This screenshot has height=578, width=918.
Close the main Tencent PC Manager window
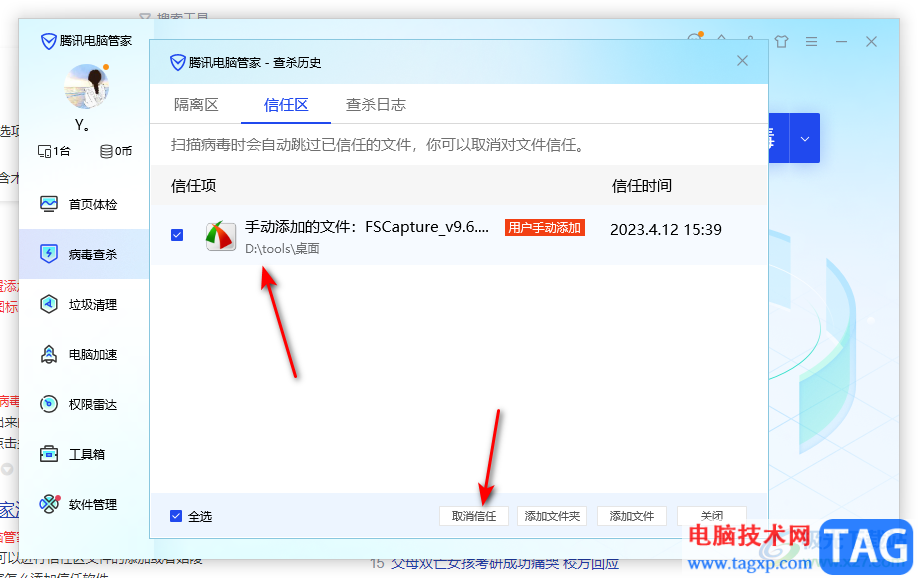[871, 42]
